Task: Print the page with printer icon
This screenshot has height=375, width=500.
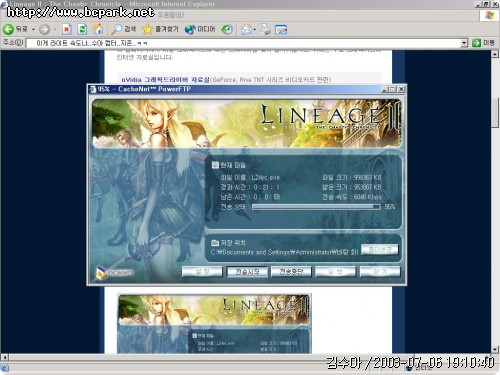Action: click(266, 29)
